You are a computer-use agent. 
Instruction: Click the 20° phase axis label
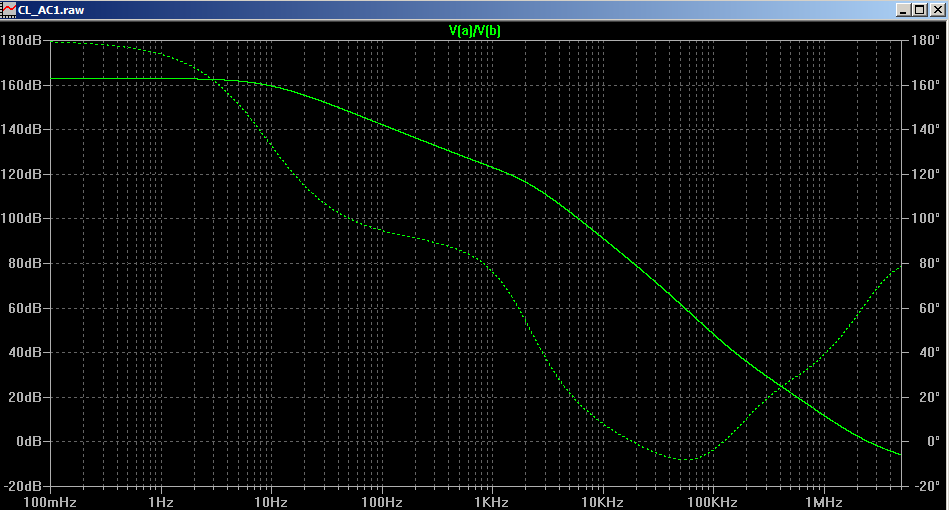tap(929, 397)
